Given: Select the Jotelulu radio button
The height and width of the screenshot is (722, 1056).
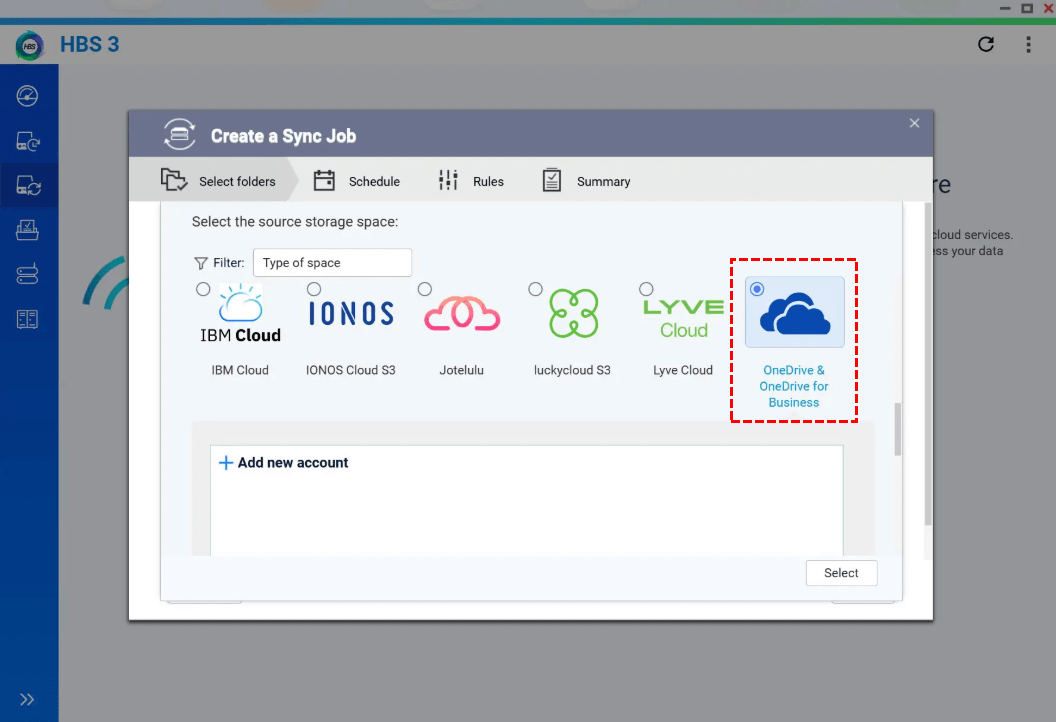Looking at the screenshot, I should 424,289.
